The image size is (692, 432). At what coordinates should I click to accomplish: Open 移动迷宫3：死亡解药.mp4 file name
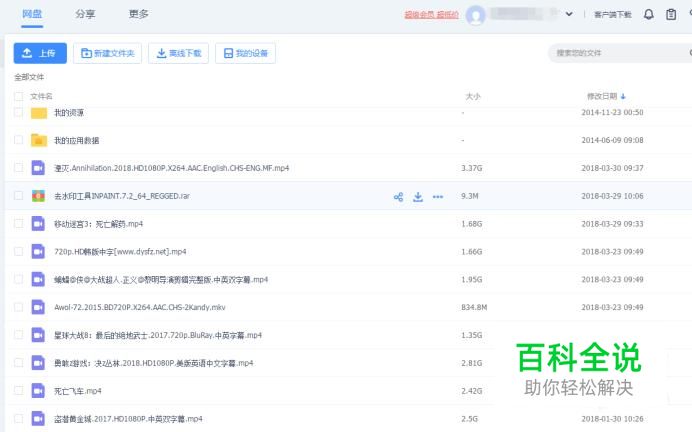click(x=98, y=224)
